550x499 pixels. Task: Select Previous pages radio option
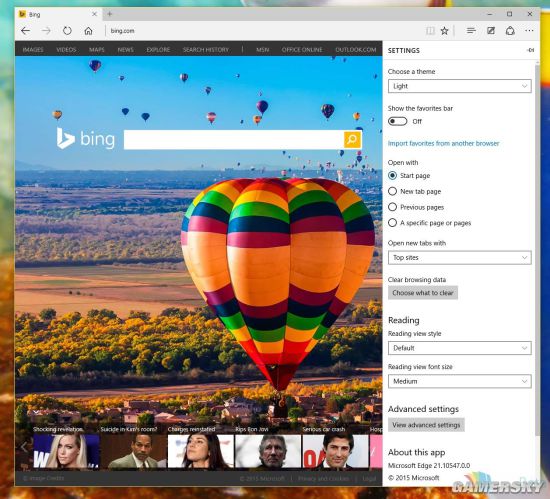(393, 207)
